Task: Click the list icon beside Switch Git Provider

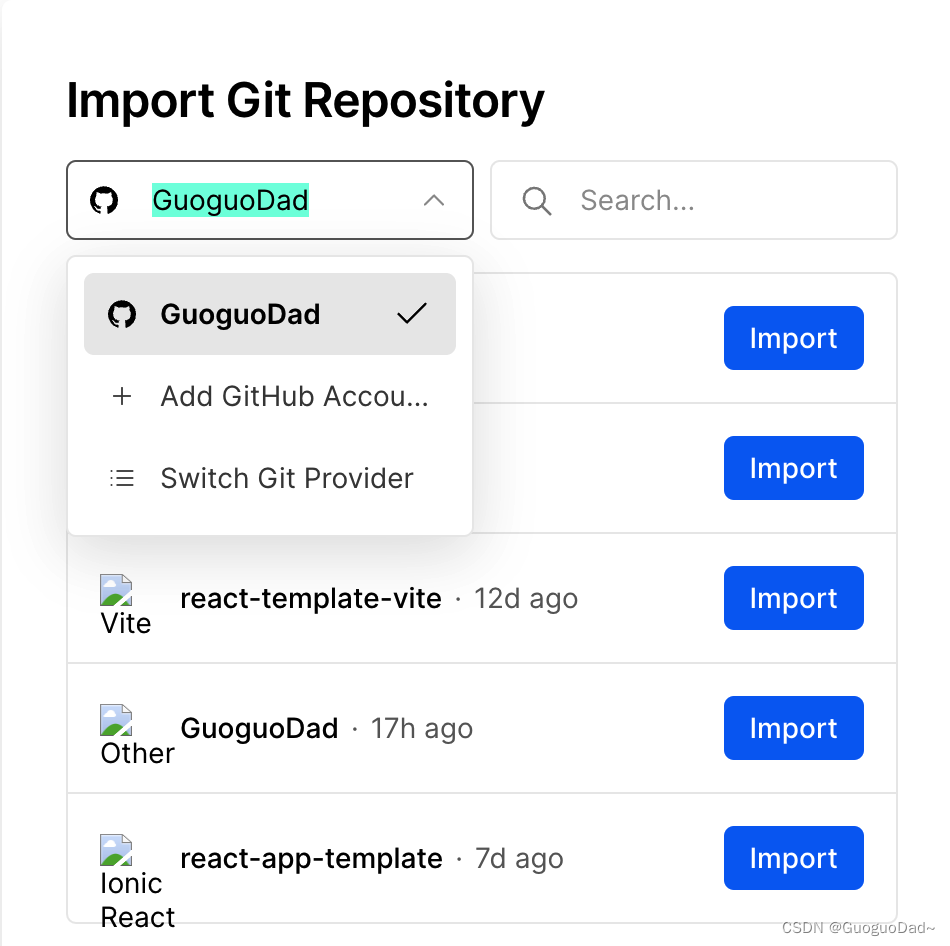Action: pyautogui.click(x=122, y=478)
